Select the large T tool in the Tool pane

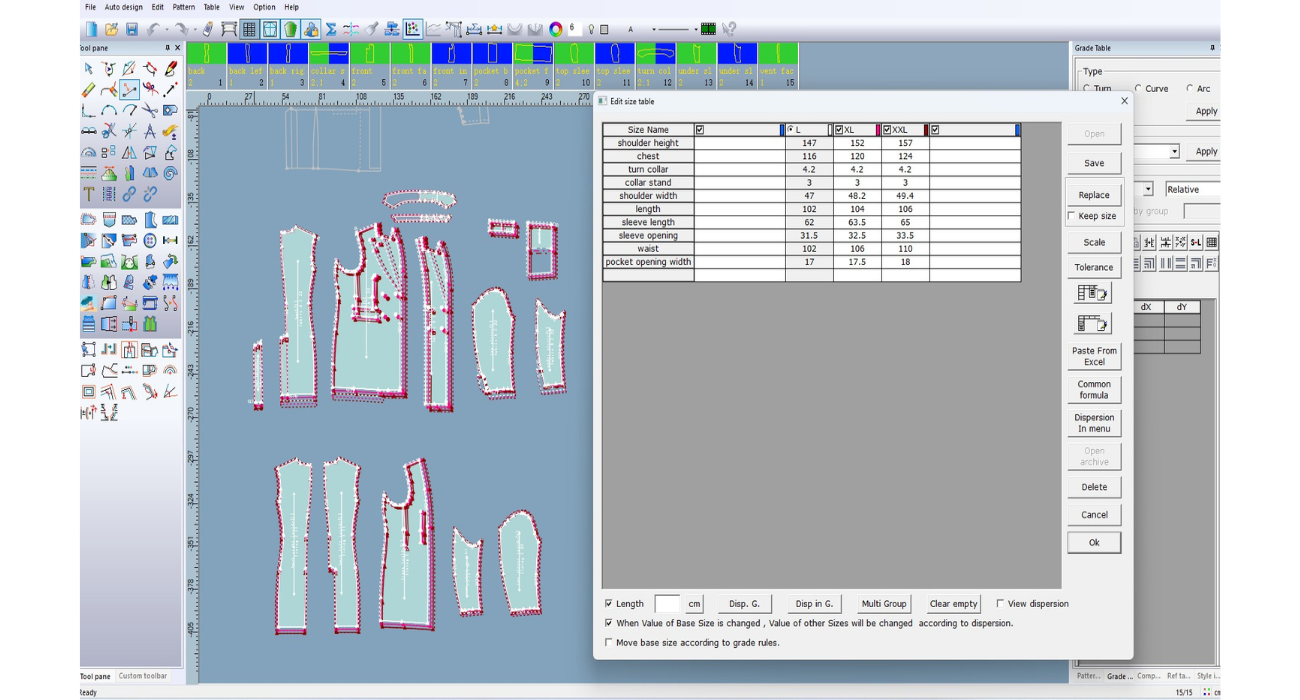(x=88, y=193)
